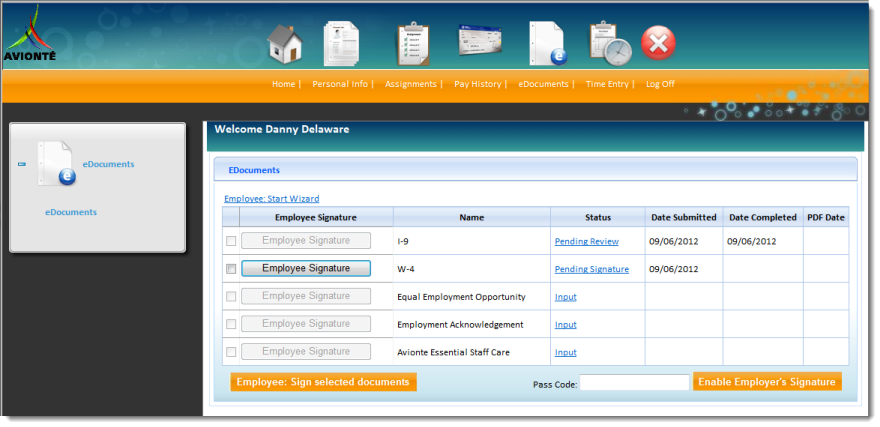Click the Pass Code input field
Viewport: 880px width, 427px height.
pos(635,383)
